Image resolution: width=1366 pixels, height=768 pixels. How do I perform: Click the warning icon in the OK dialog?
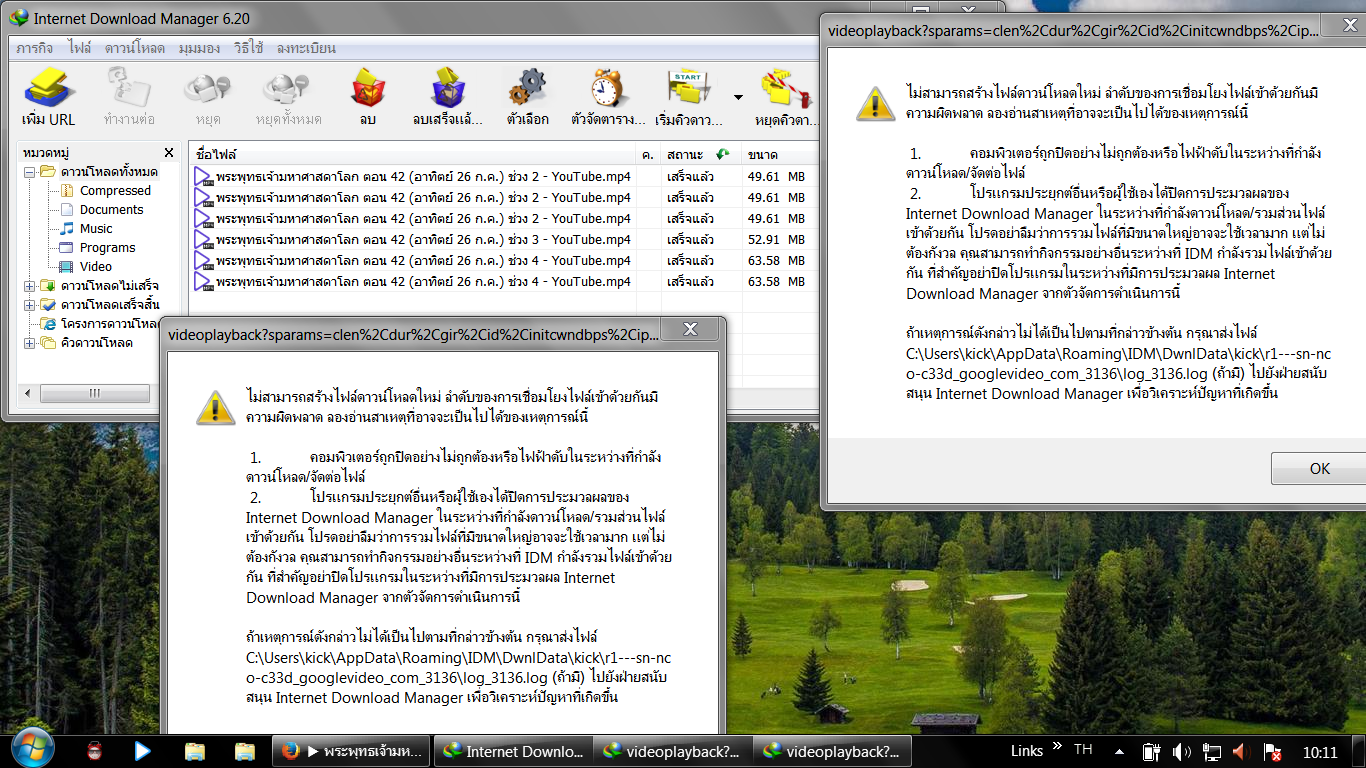[x=875, y=103]
